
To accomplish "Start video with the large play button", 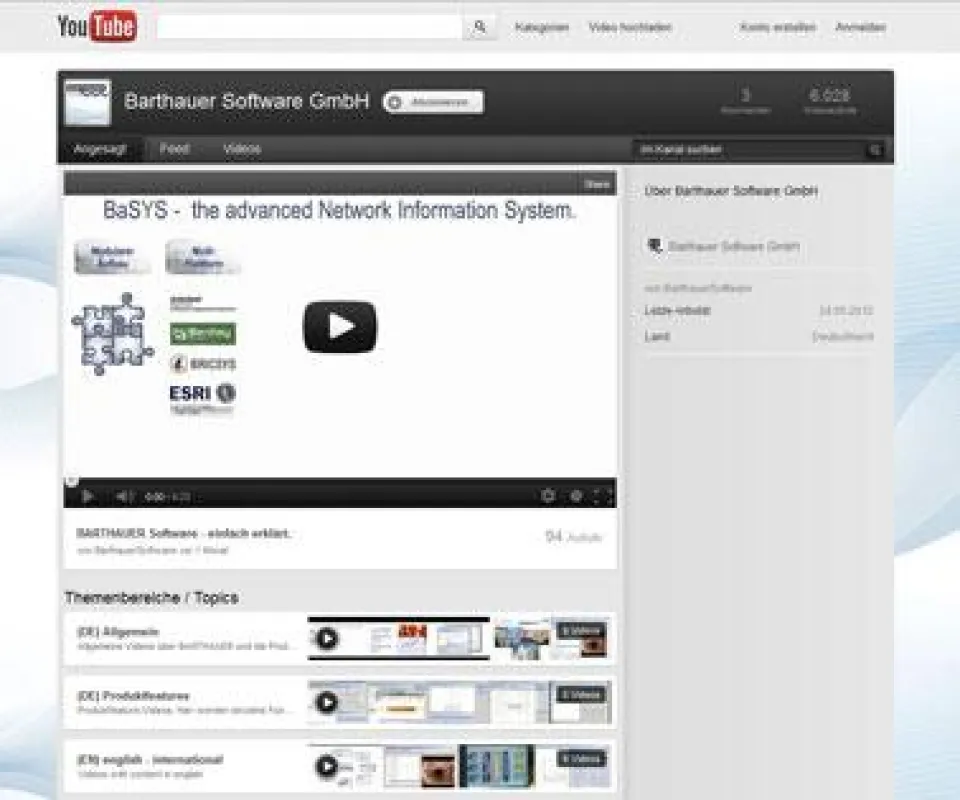I will pos(340,327).
